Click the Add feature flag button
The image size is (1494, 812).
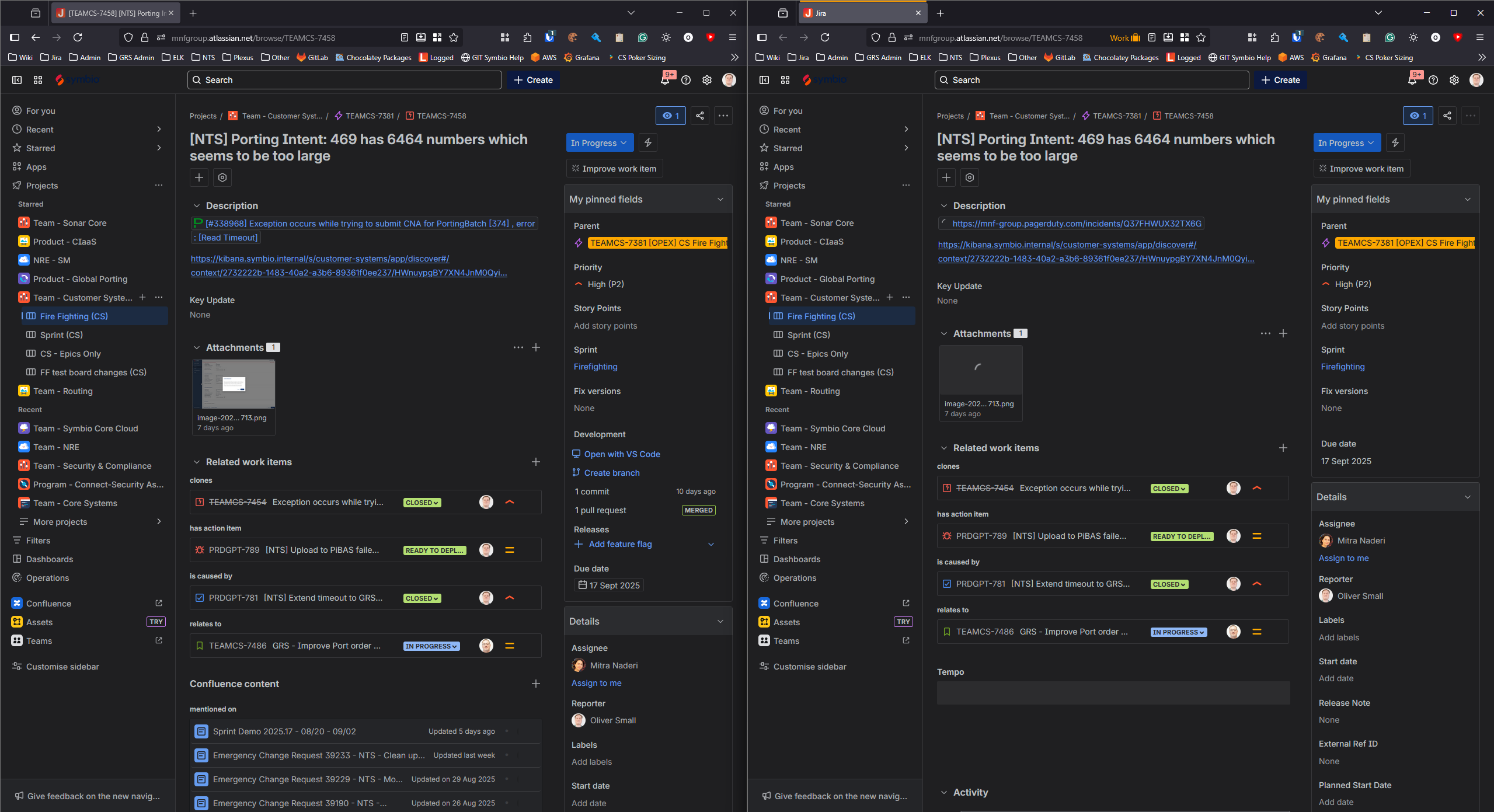tap(613, 544)
